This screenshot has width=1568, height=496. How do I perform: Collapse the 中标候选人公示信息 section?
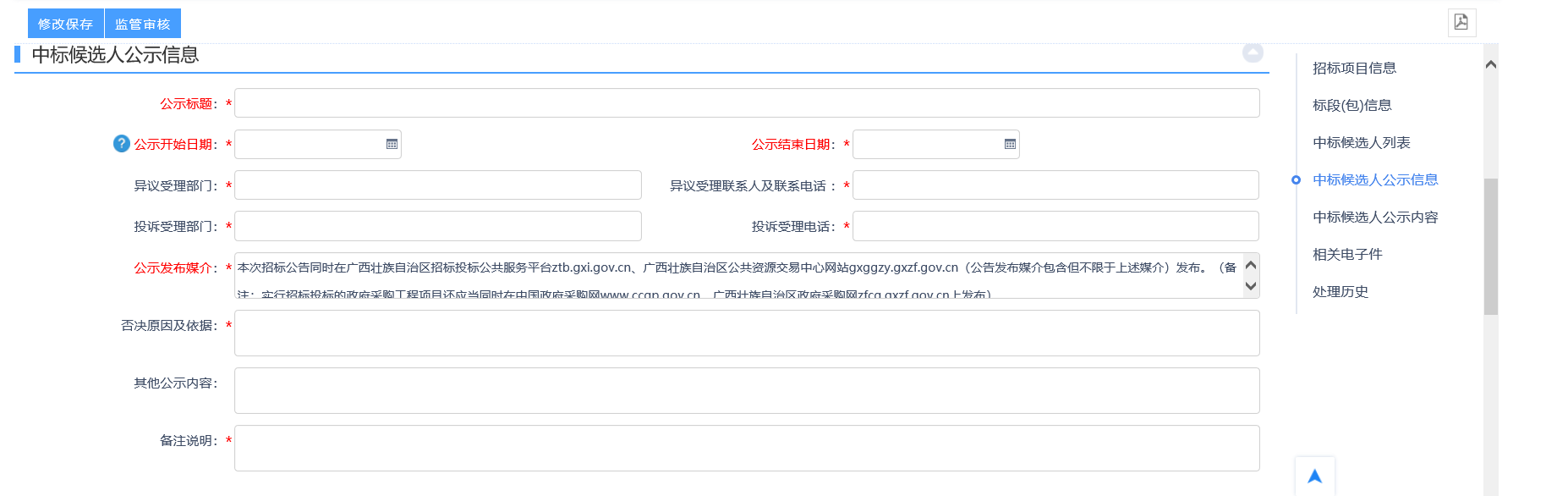tap(1253, 53)
